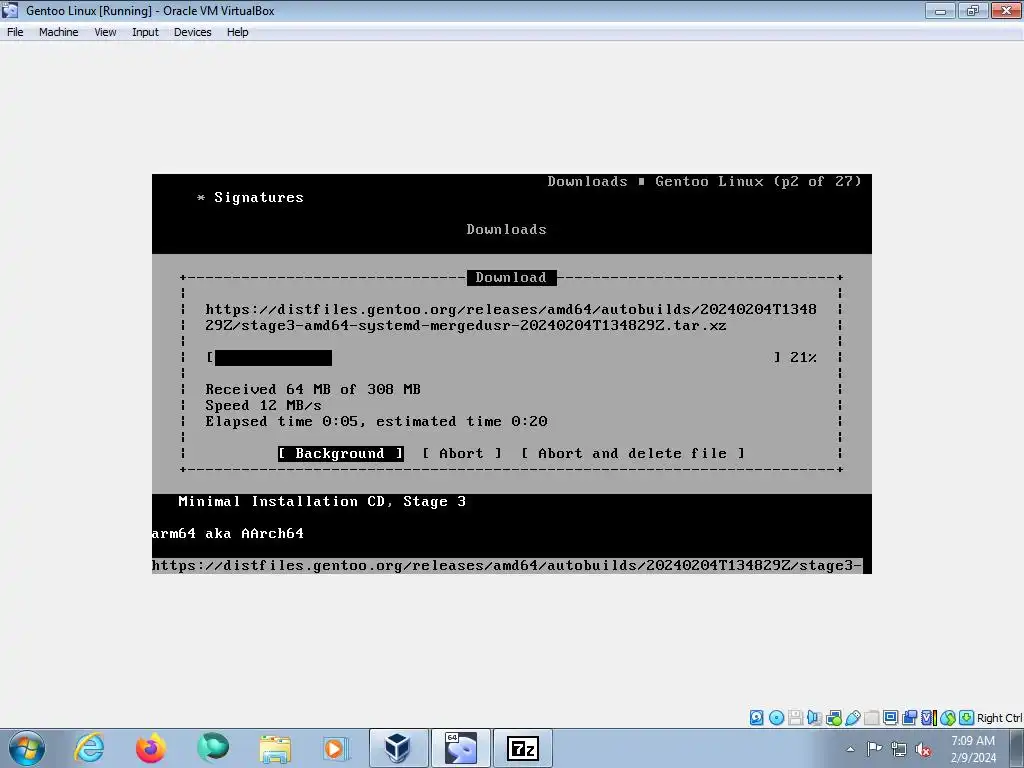Click the keyboard capture green arrow icon

[966, 718]
